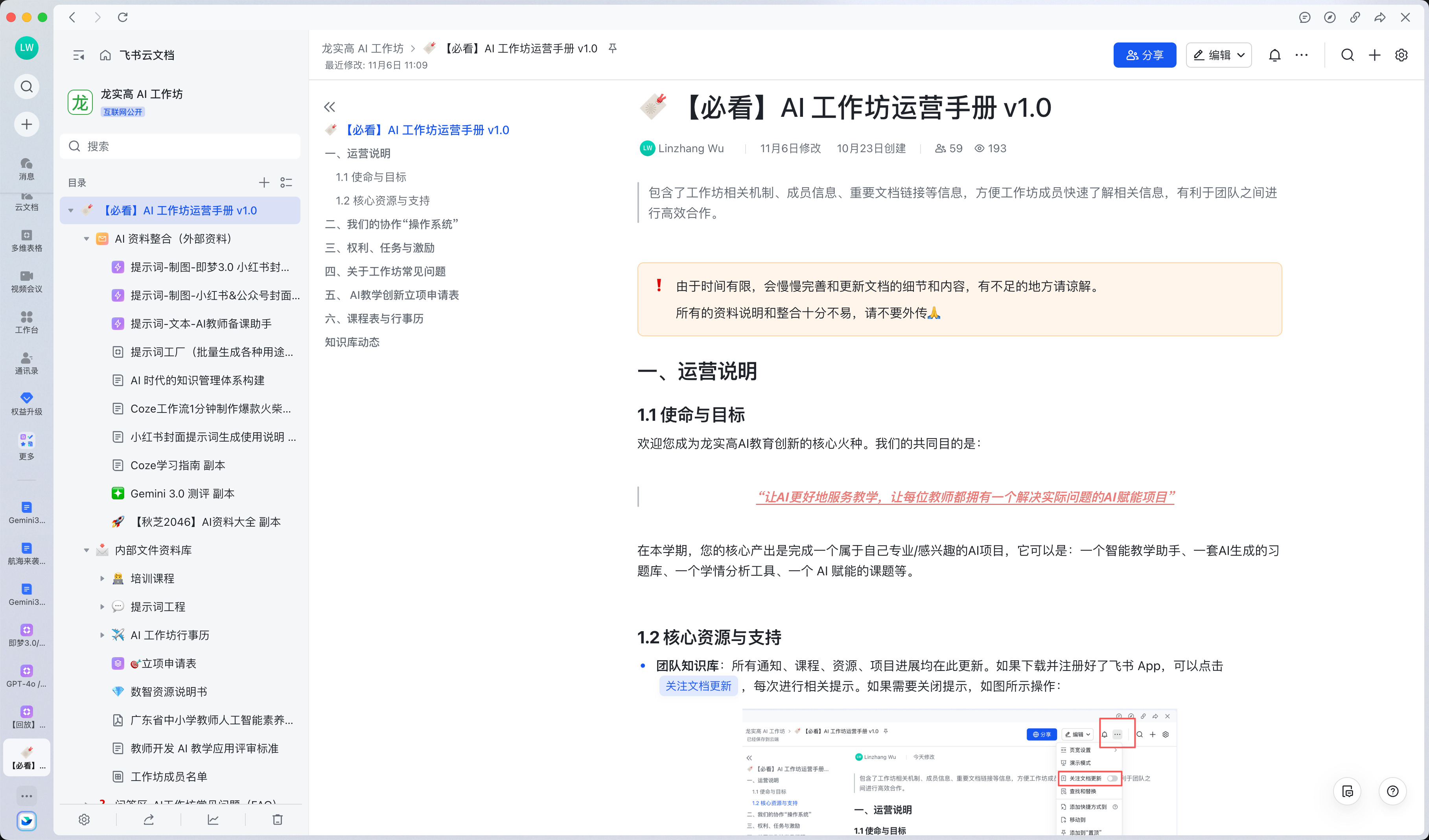
Task: Open Video Meetings in the sidebar
Action: click(27, 281)
